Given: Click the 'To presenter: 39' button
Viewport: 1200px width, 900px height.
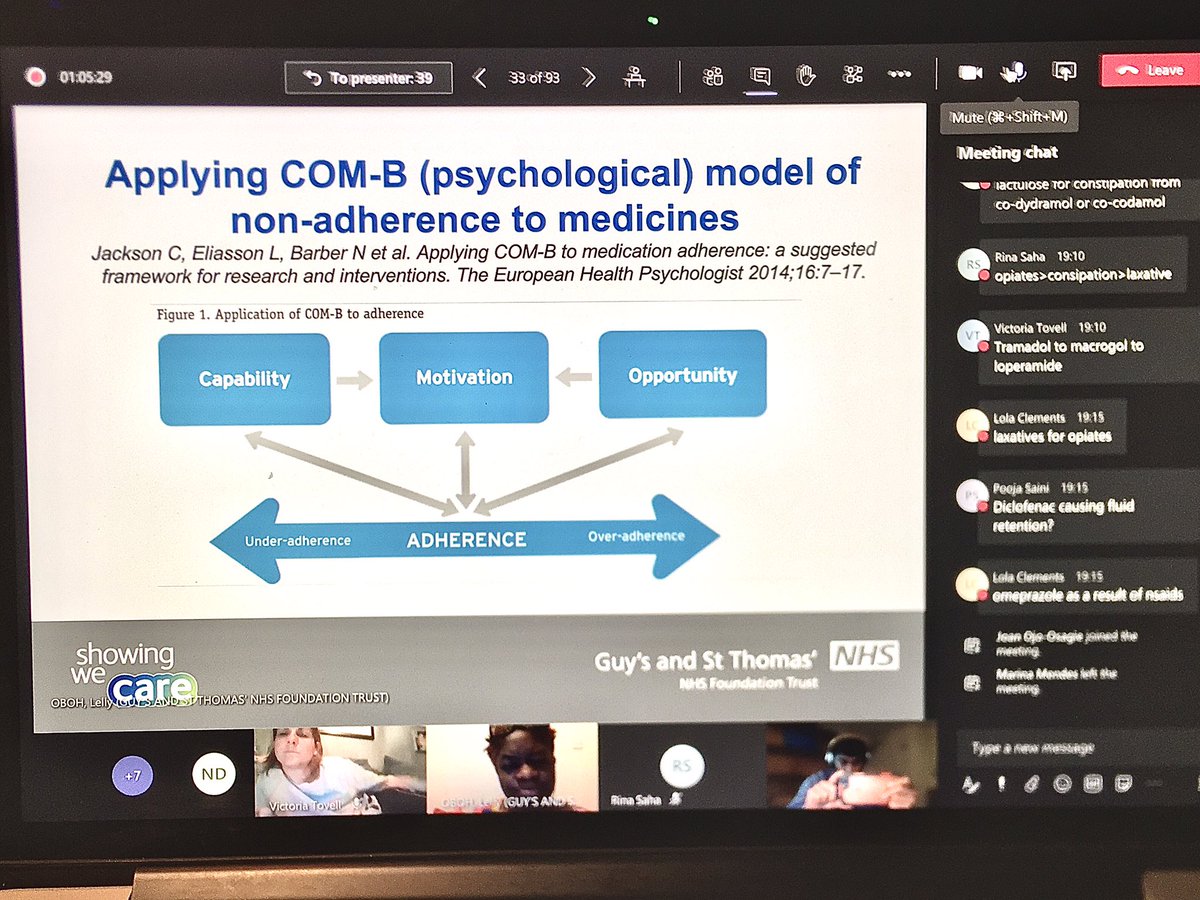Looking at the screenshot, I should 368,77.
